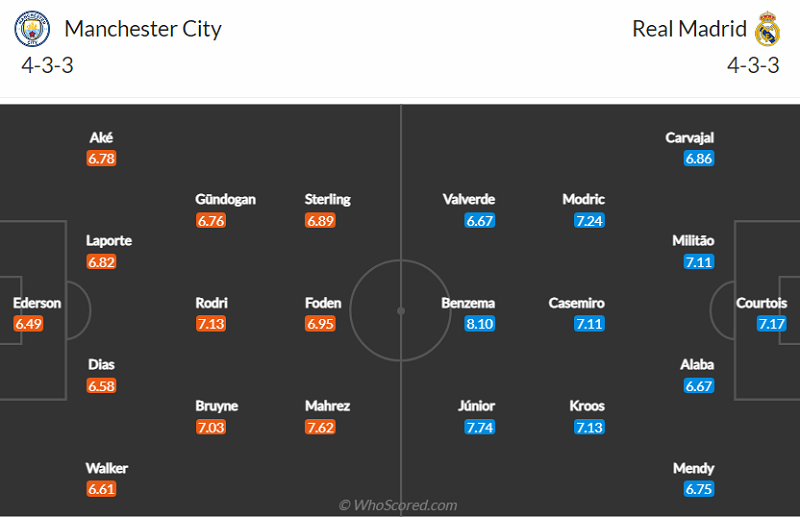800x517 pixels.
Task: Click Júnior's 7.74 rating badge
Action: tap(480, 427)
